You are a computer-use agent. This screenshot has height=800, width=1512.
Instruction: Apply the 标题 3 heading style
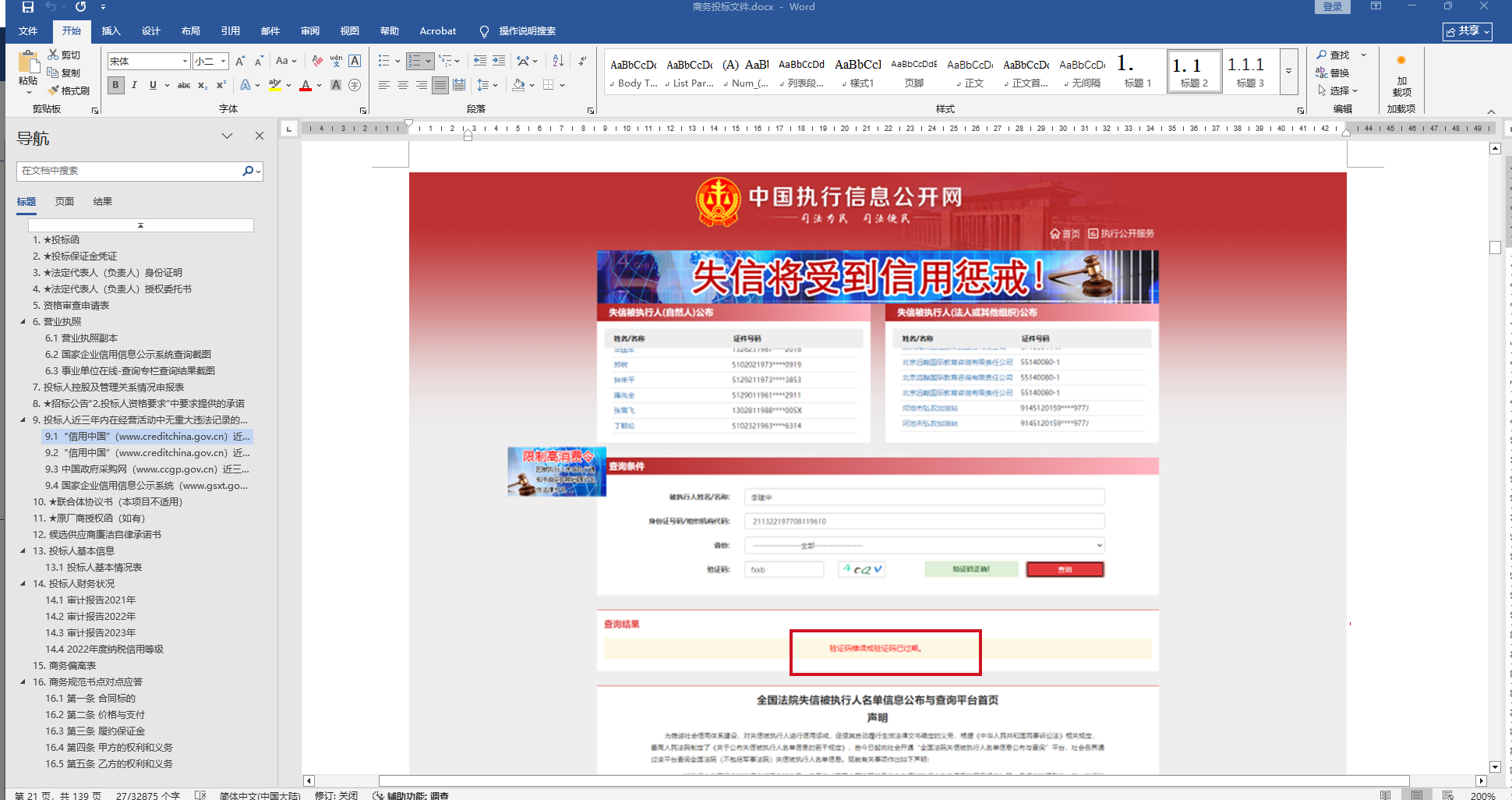click(1250, 72)
